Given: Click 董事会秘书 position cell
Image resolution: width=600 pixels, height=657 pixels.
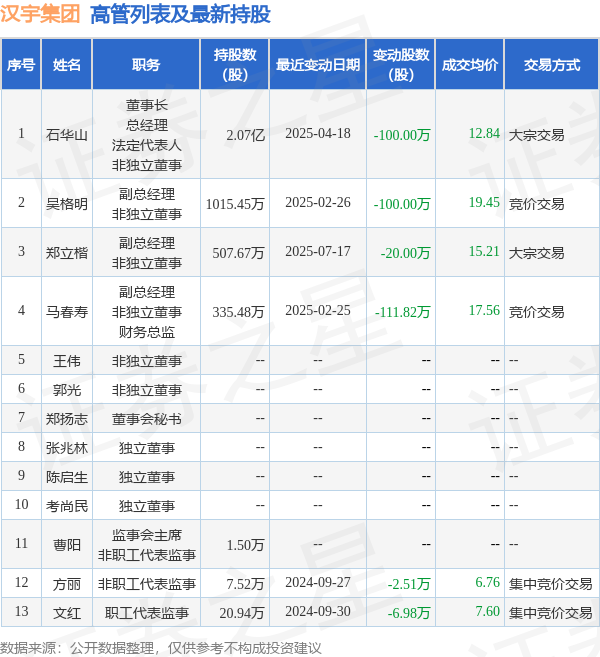Looking at the screenshot, I should 146,419.
